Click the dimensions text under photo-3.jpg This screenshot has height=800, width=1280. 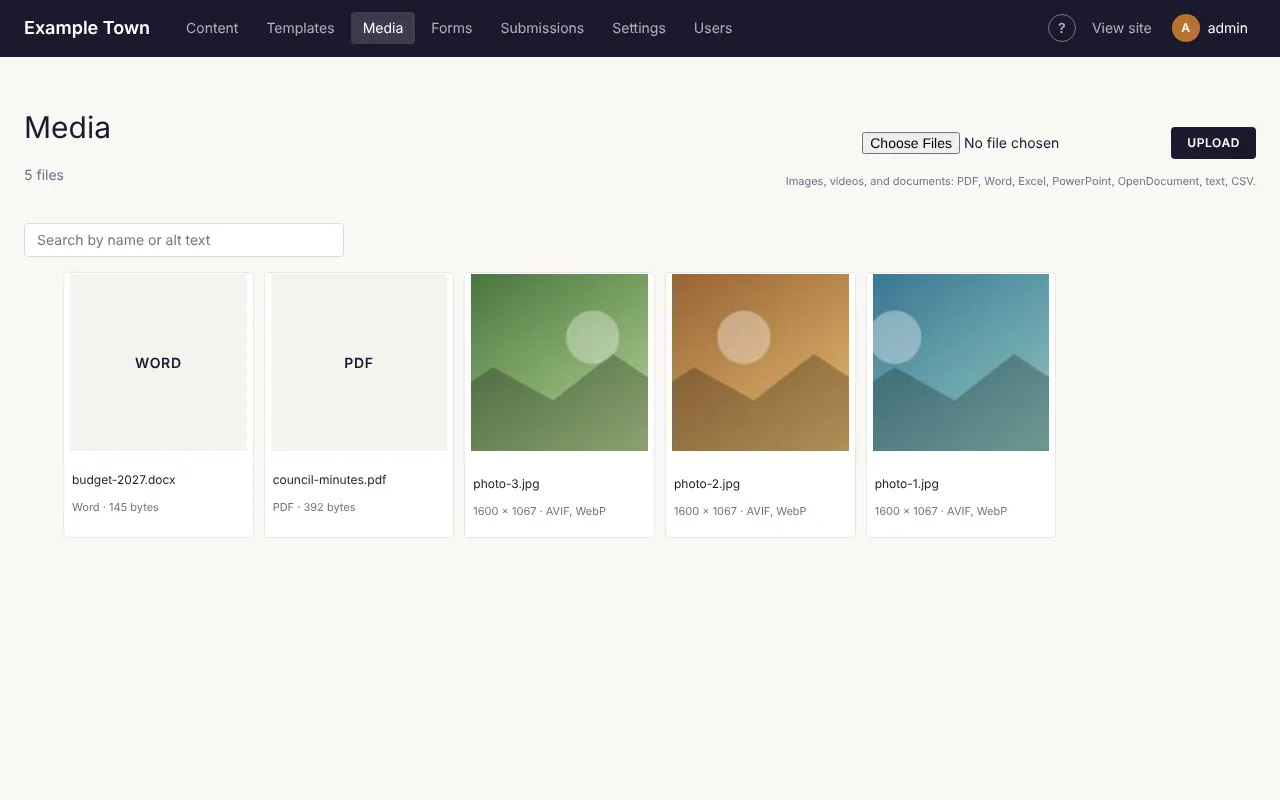tap(539, 511)
